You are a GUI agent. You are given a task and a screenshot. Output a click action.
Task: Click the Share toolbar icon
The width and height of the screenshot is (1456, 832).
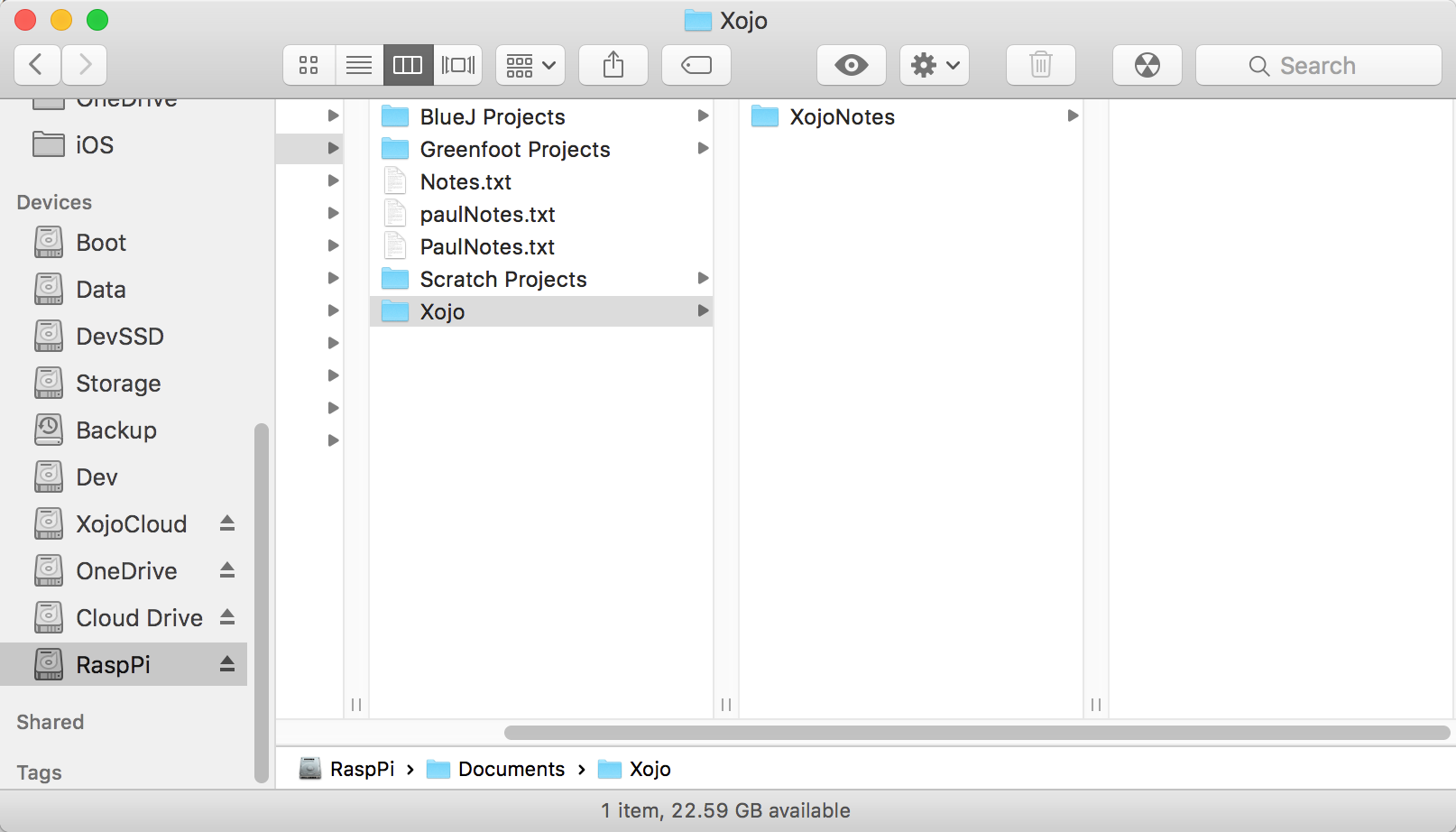[613, 65]
